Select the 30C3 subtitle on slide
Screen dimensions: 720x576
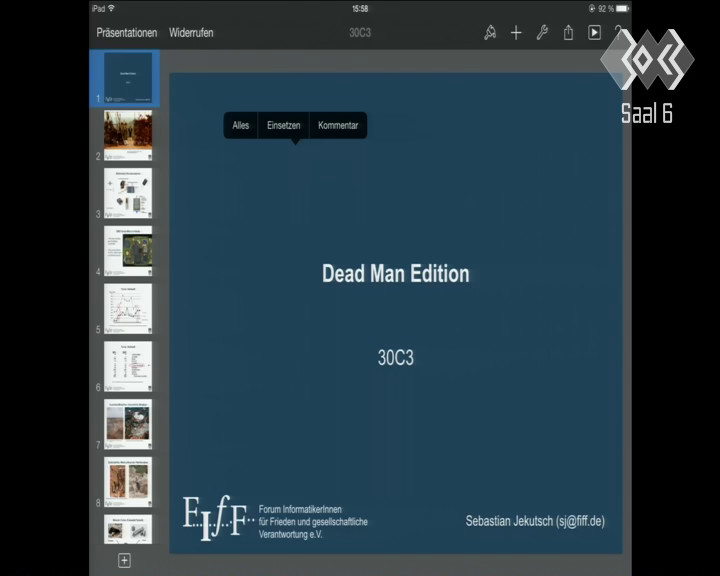pos(396,357)
